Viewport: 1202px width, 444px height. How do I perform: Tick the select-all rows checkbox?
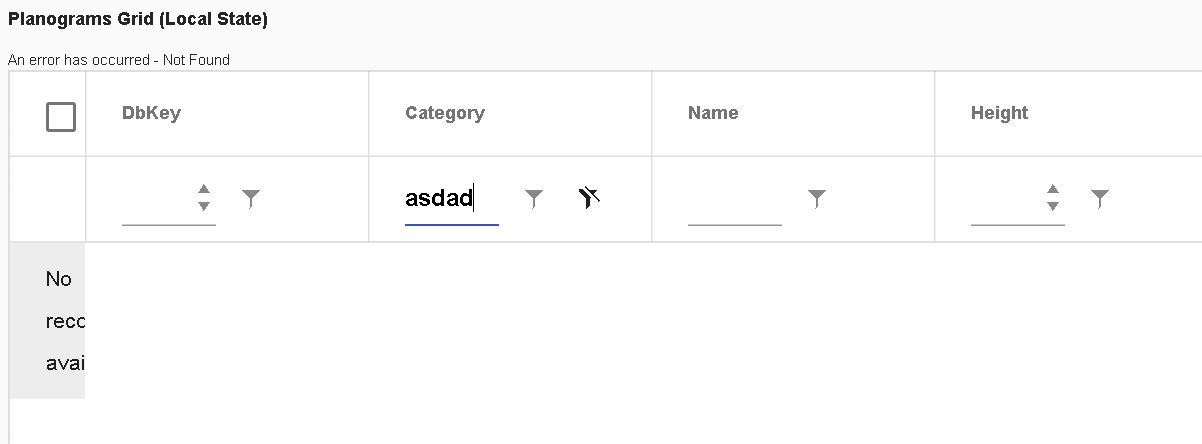click(x=61, y=117)
